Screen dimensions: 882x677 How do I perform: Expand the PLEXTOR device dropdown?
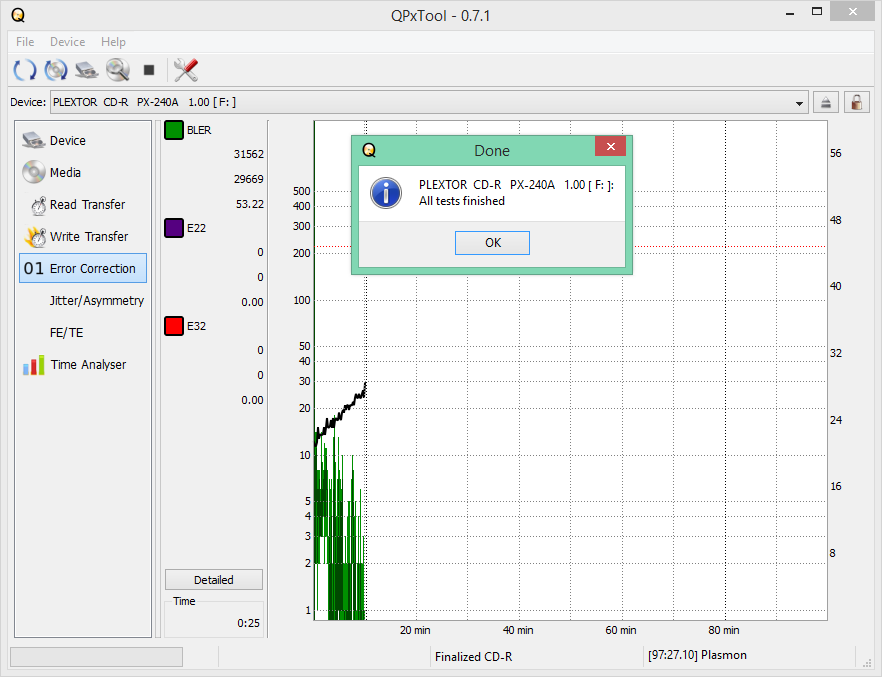(799, 103)
